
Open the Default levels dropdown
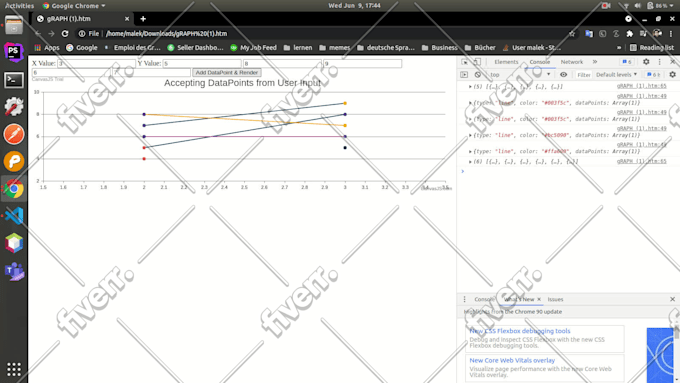(616, 75)
